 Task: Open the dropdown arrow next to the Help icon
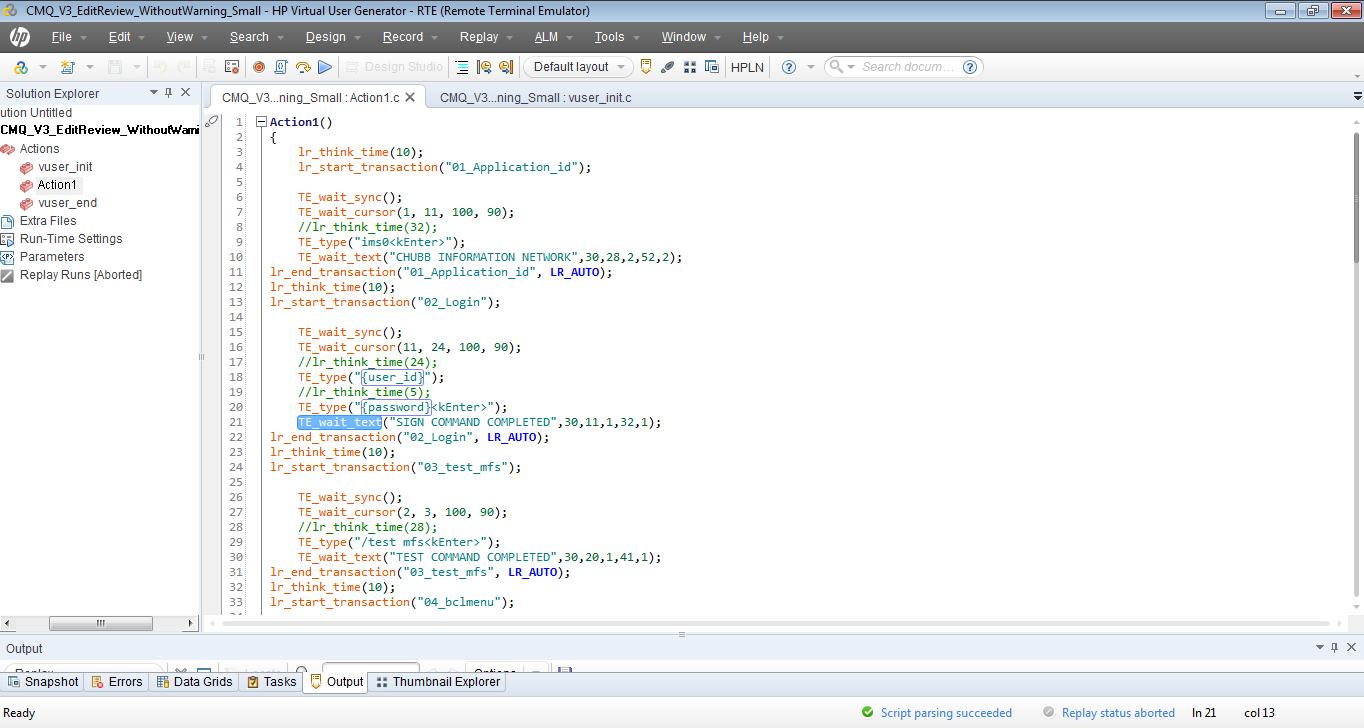(x=811, y=67)
